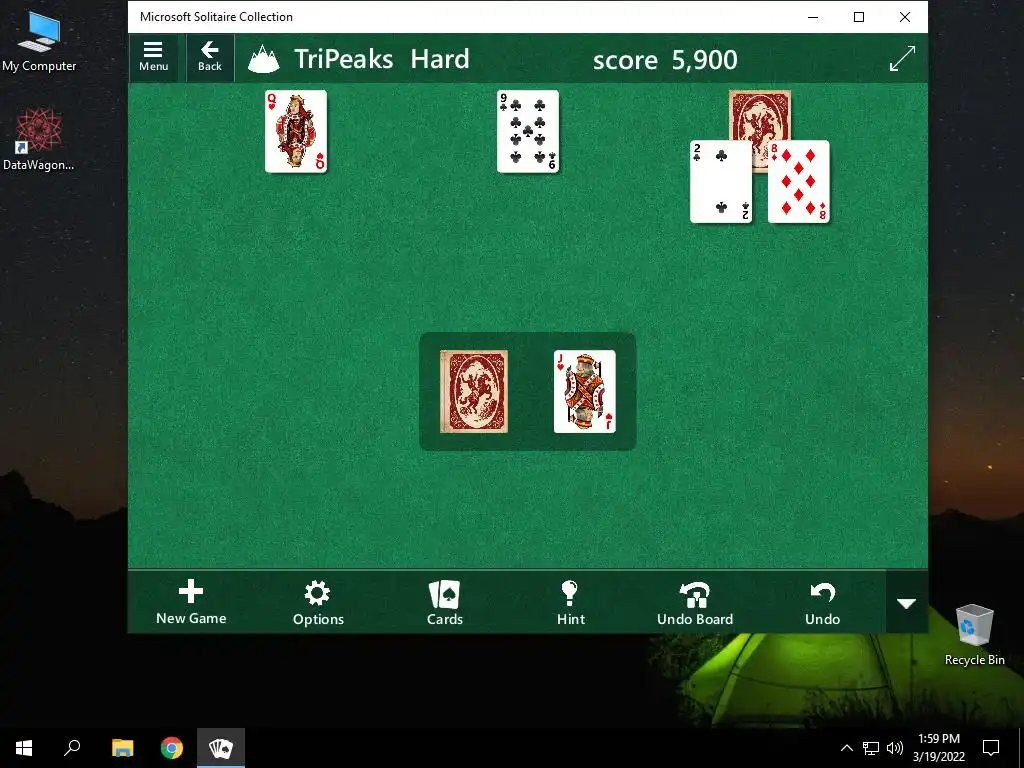Undo the last move
This screenshot has height=768, width=1024.
(822, 602)
